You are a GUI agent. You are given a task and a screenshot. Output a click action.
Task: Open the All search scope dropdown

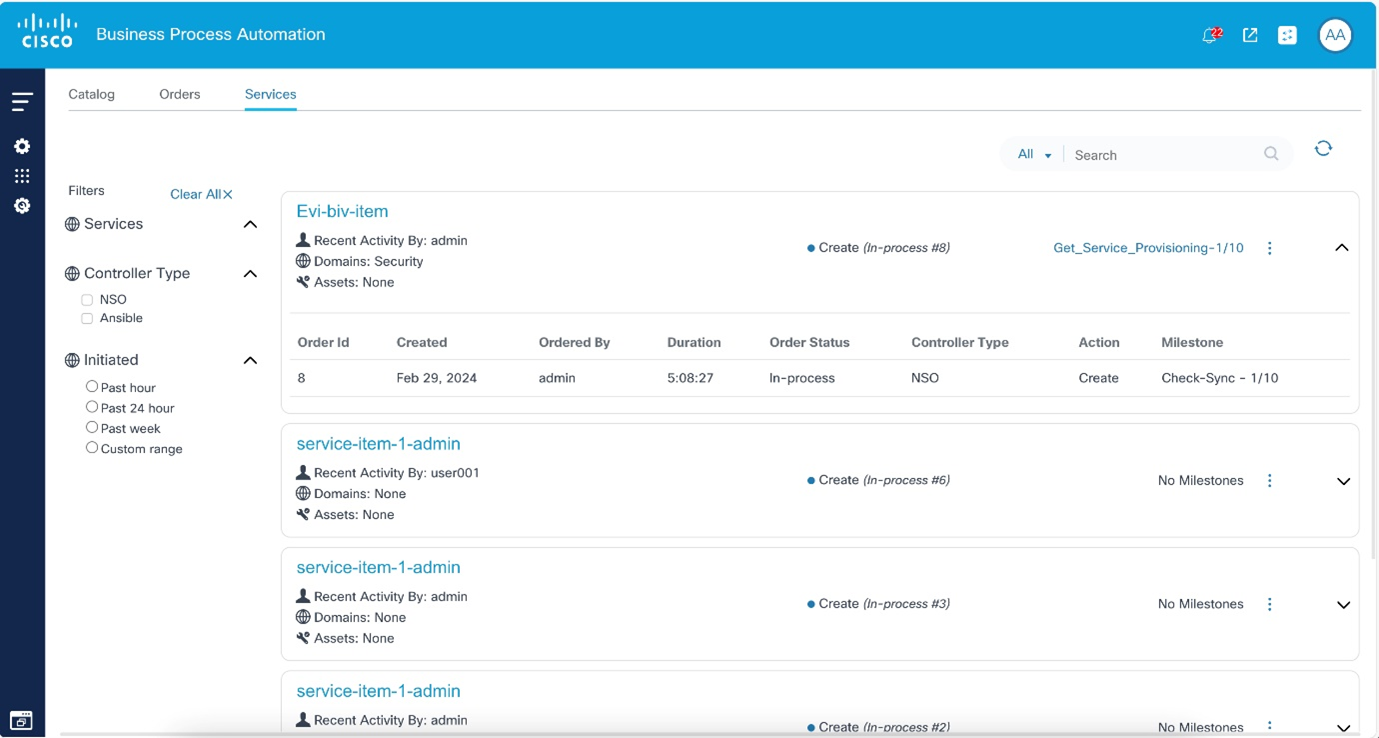click(1034, 155)
